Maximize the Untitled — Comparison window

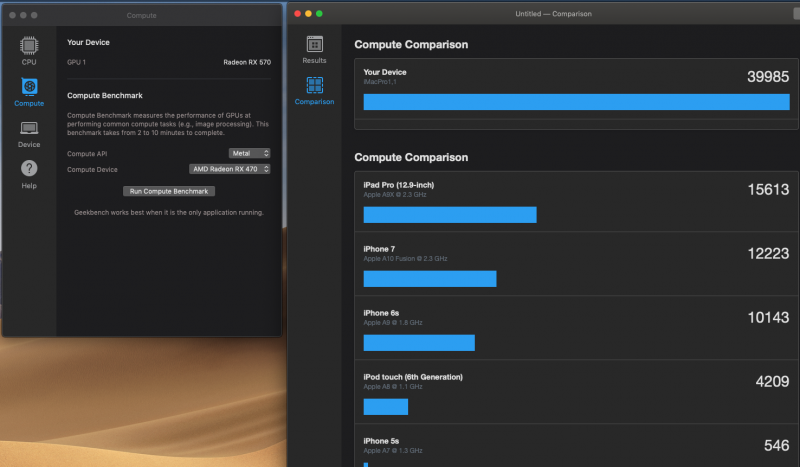319,14
